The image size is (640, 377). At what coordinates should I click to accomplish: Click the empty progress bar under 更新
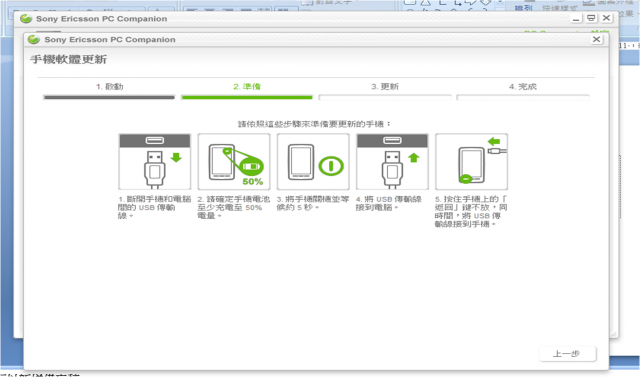tap(385, 98)
